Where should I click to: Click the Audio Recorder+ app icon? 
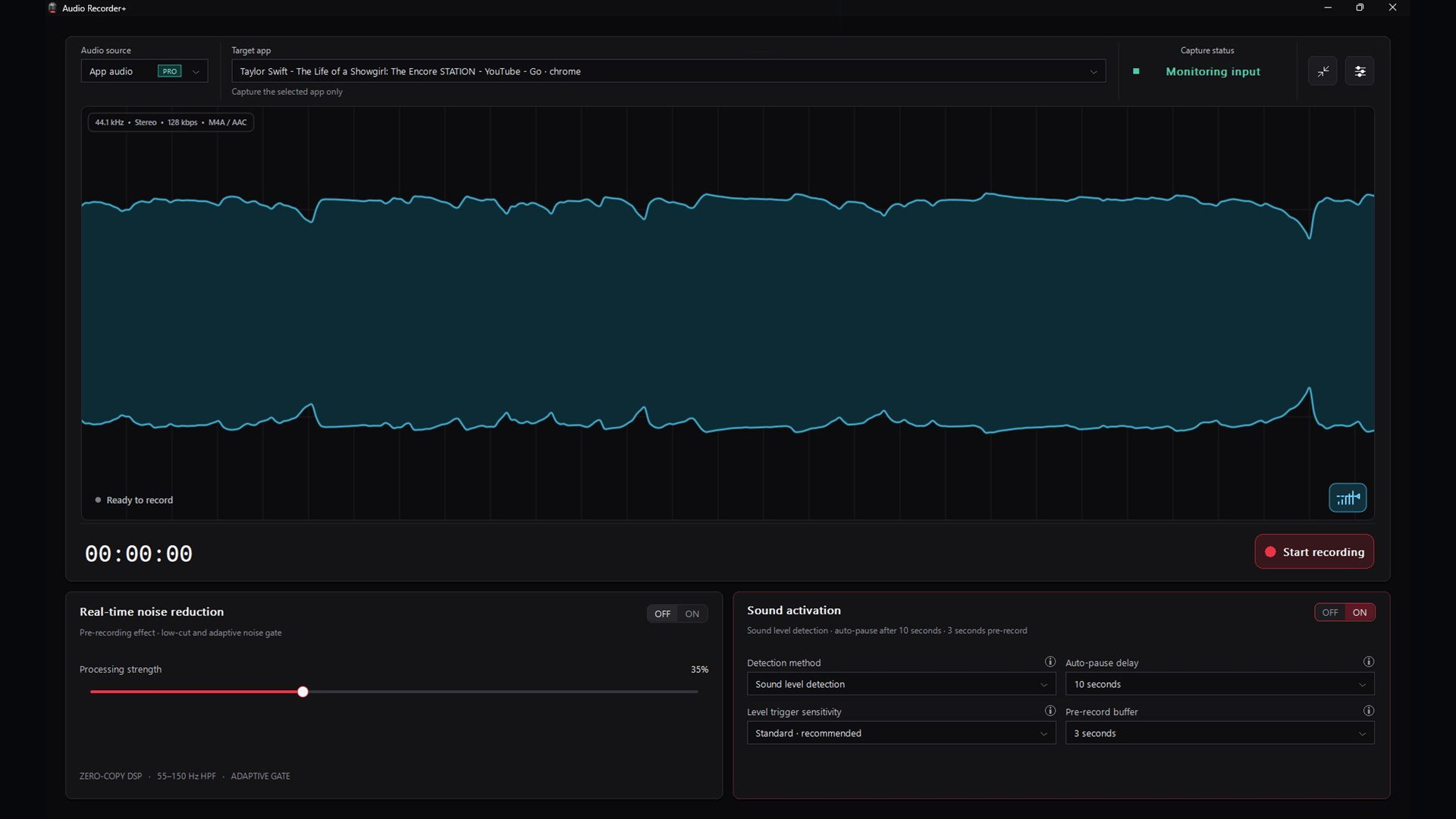click(x=52, y=8)
